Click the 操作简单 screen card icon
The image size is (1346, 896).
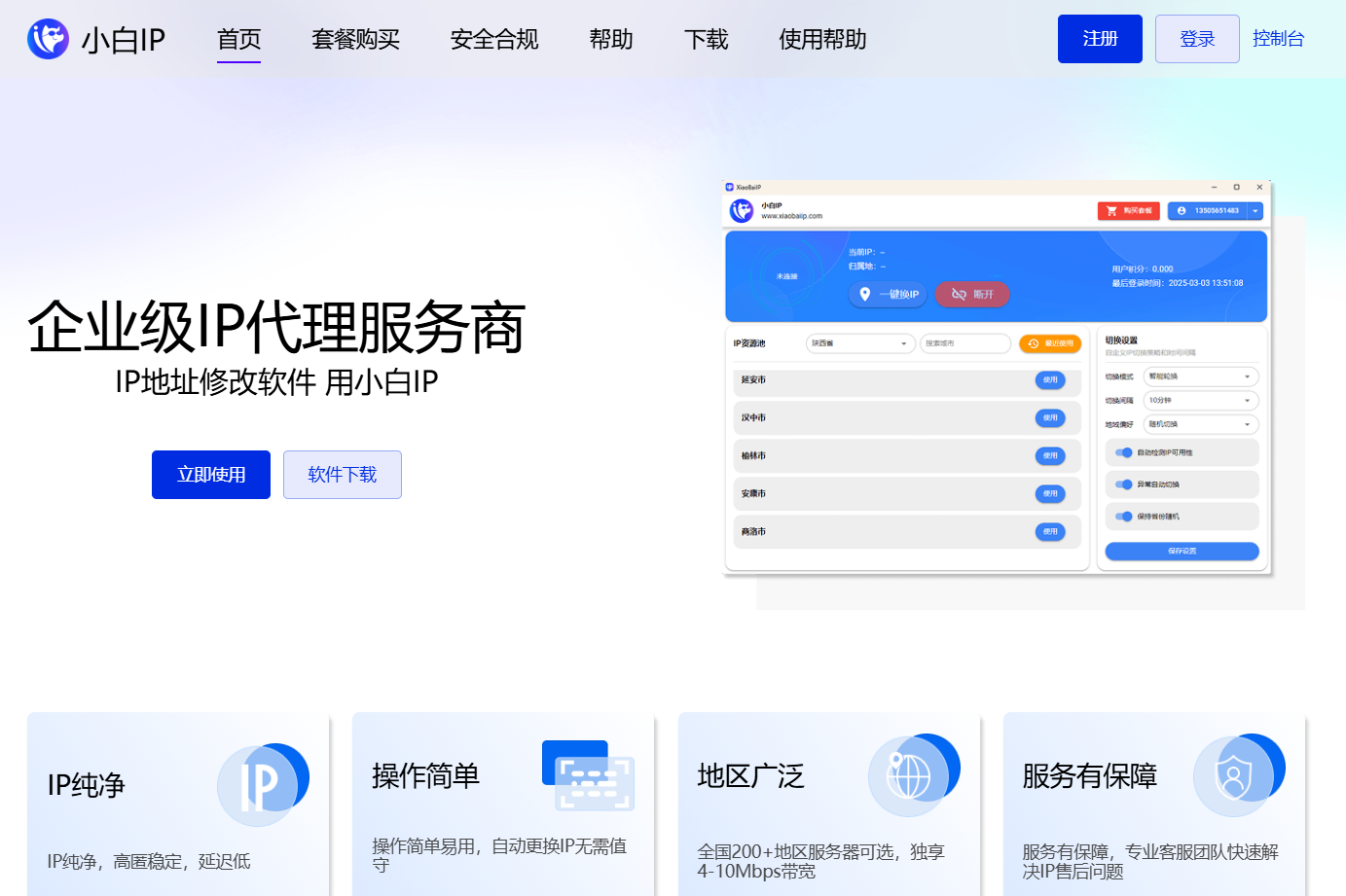[x=588, y=775]
